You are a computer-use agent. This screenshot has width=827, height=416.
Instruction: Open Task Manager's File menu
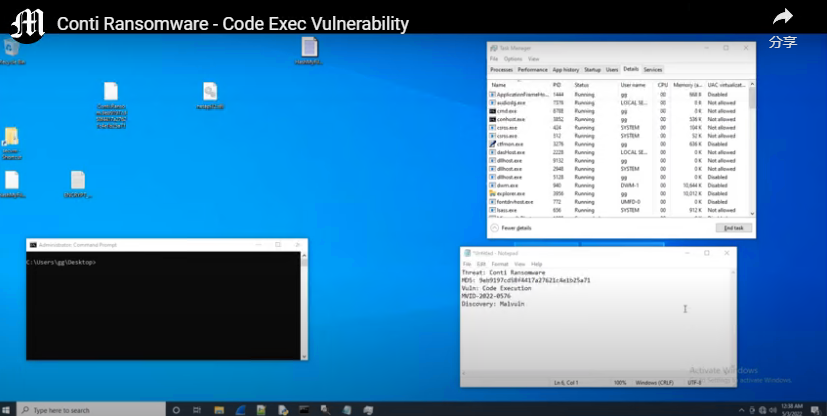[494, 59]
